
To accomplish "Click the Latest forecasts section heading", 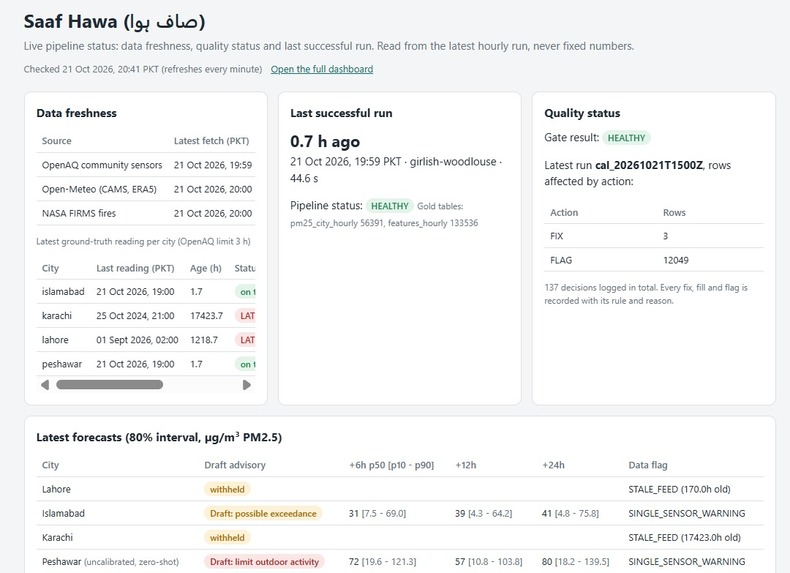I will pos(159,437).
